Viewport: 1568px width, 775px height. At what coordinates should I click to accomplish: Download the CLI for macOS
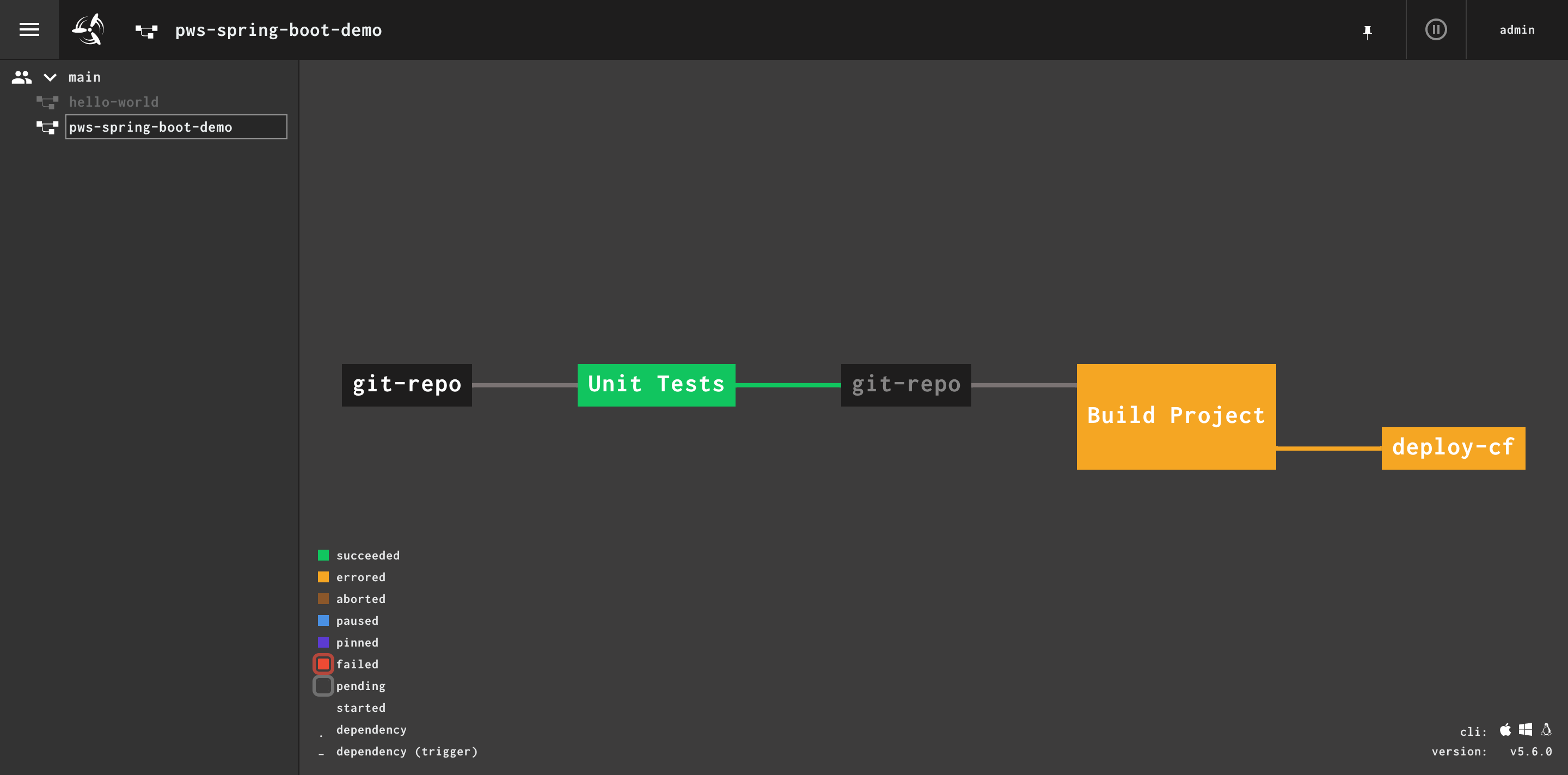1505,729
